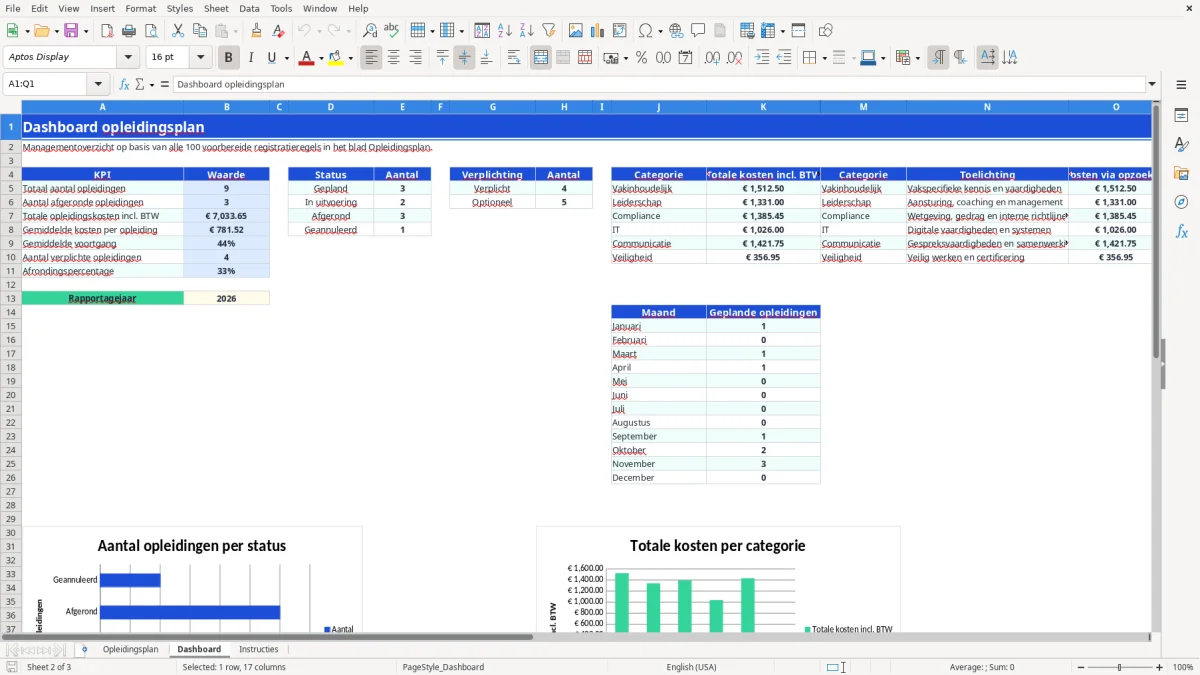Toggle Underline formatting
1200x675 pixels.
(272, 58)
